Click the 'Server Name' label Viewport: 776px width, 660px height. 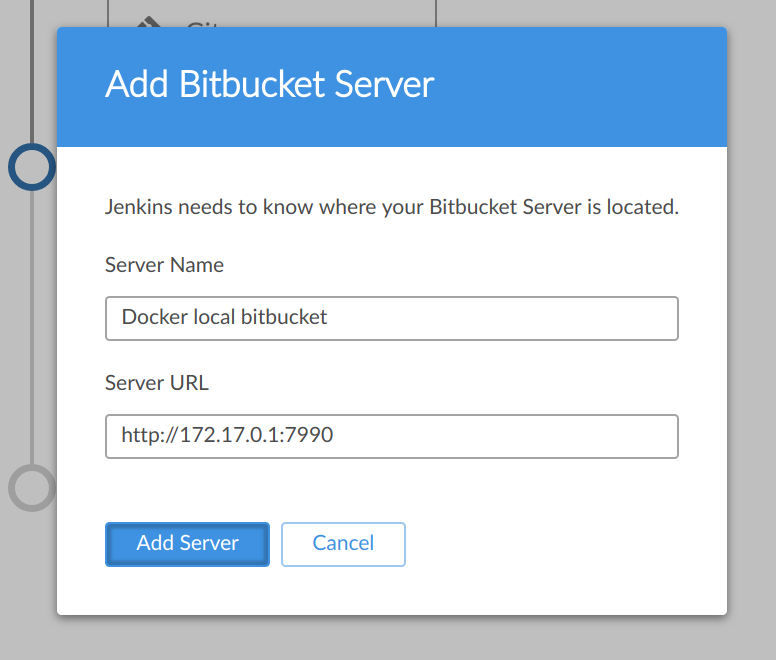point(164,265)
